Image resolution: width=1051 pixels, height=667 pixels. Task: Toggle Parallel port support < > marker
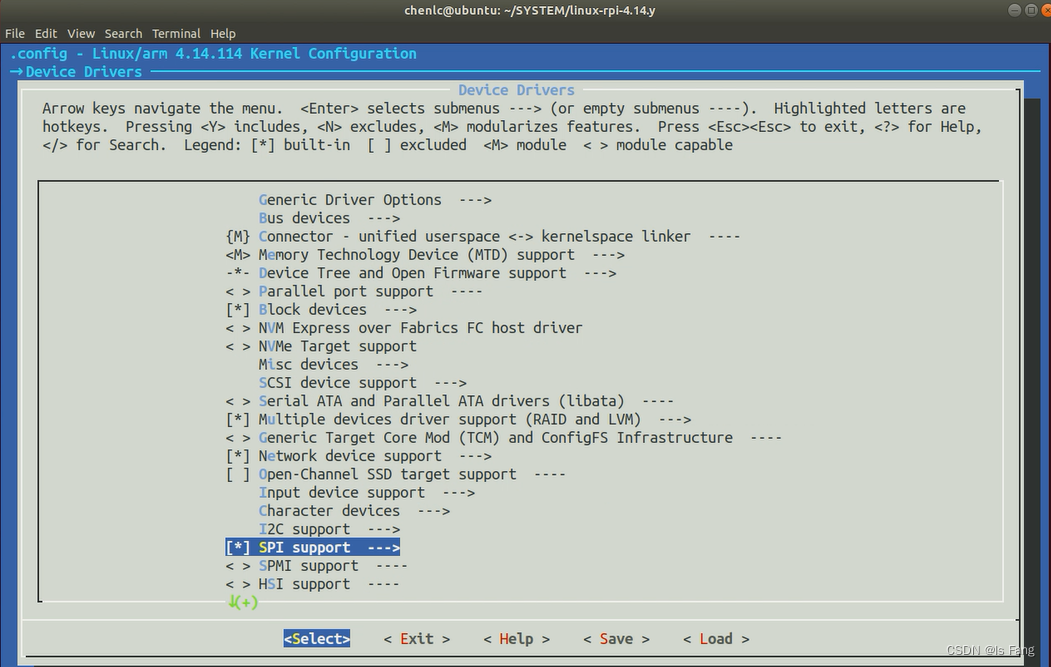(x=238, y=292)
